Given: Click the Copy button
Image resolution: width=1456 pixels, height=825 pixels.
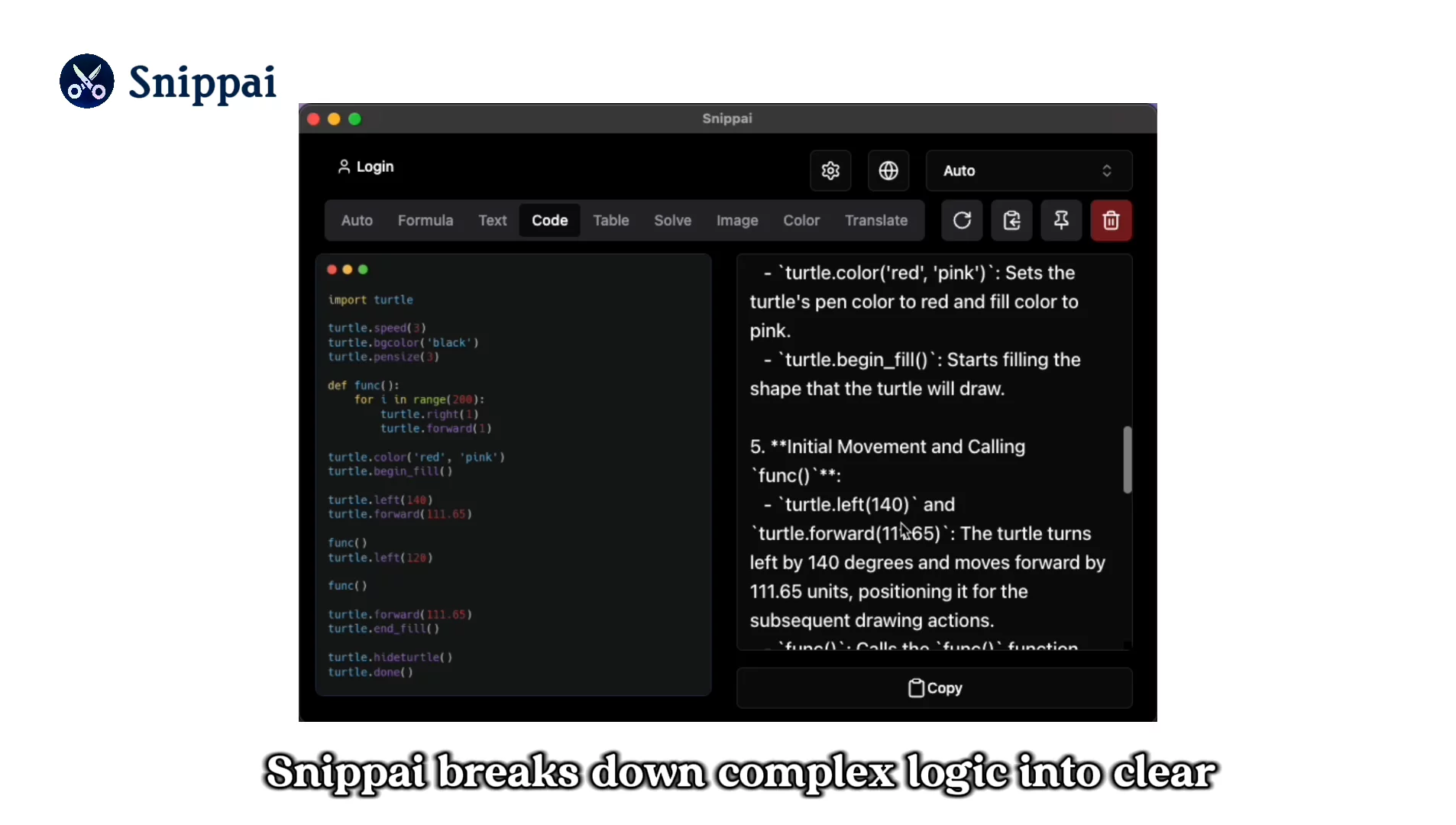Looking at the screenshot, I should [x=934, y=688].
